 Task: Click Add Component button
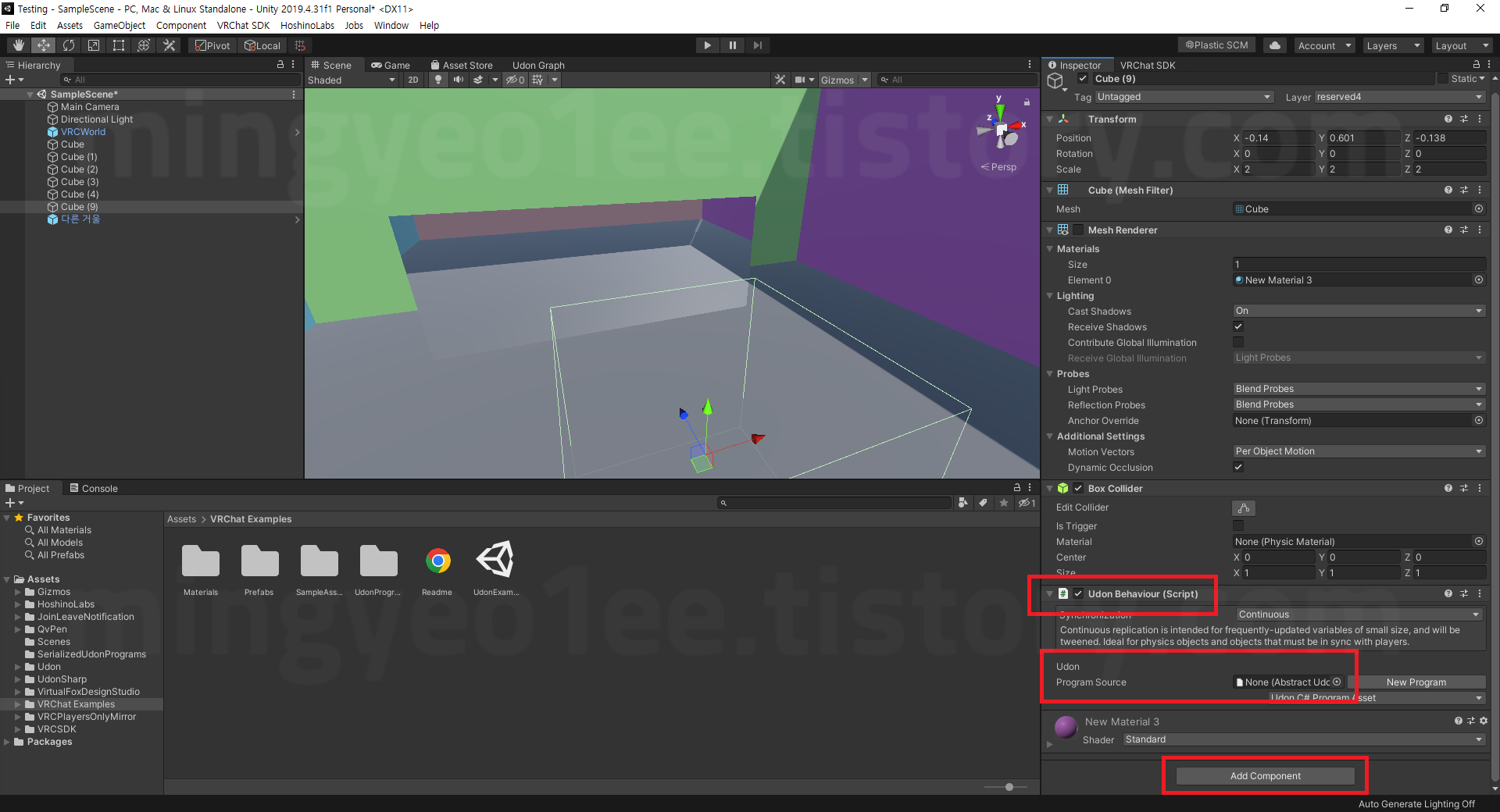pos(1265,776)
